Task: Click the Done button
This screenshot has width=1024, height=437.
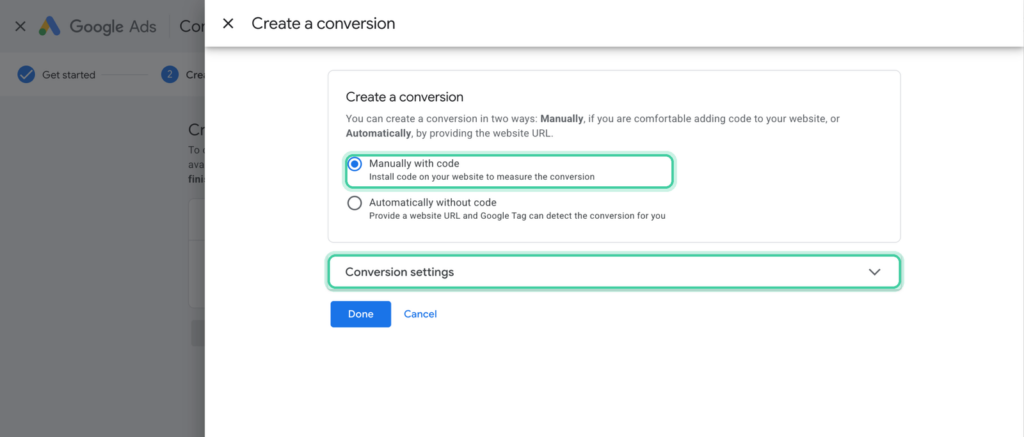Action: [360, 314]
